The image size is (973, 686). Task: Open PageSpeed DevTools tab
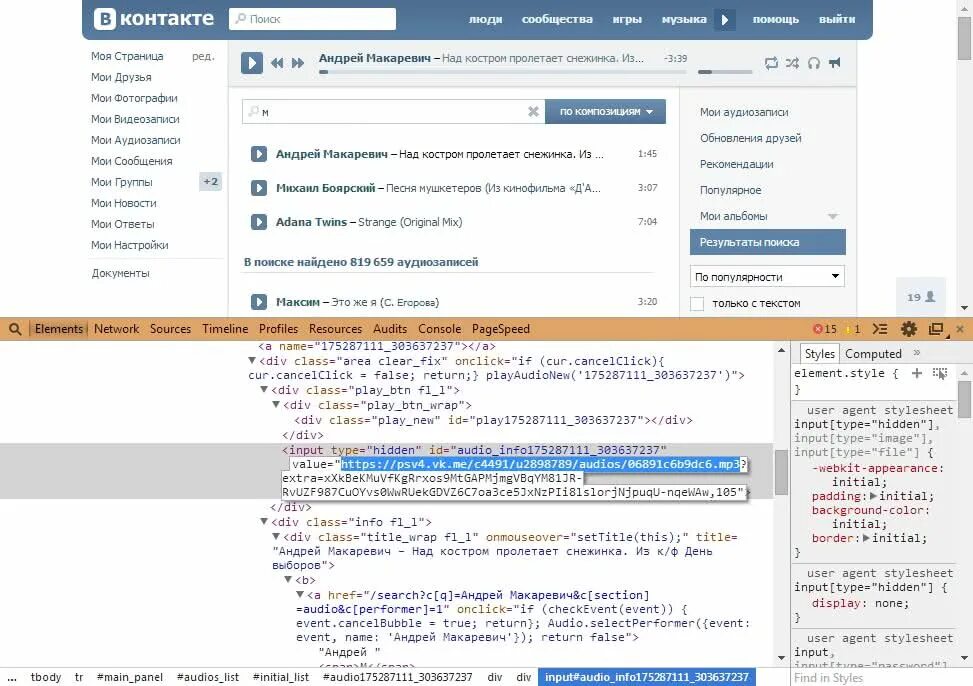pyautogui.click(x=501, y=329)
